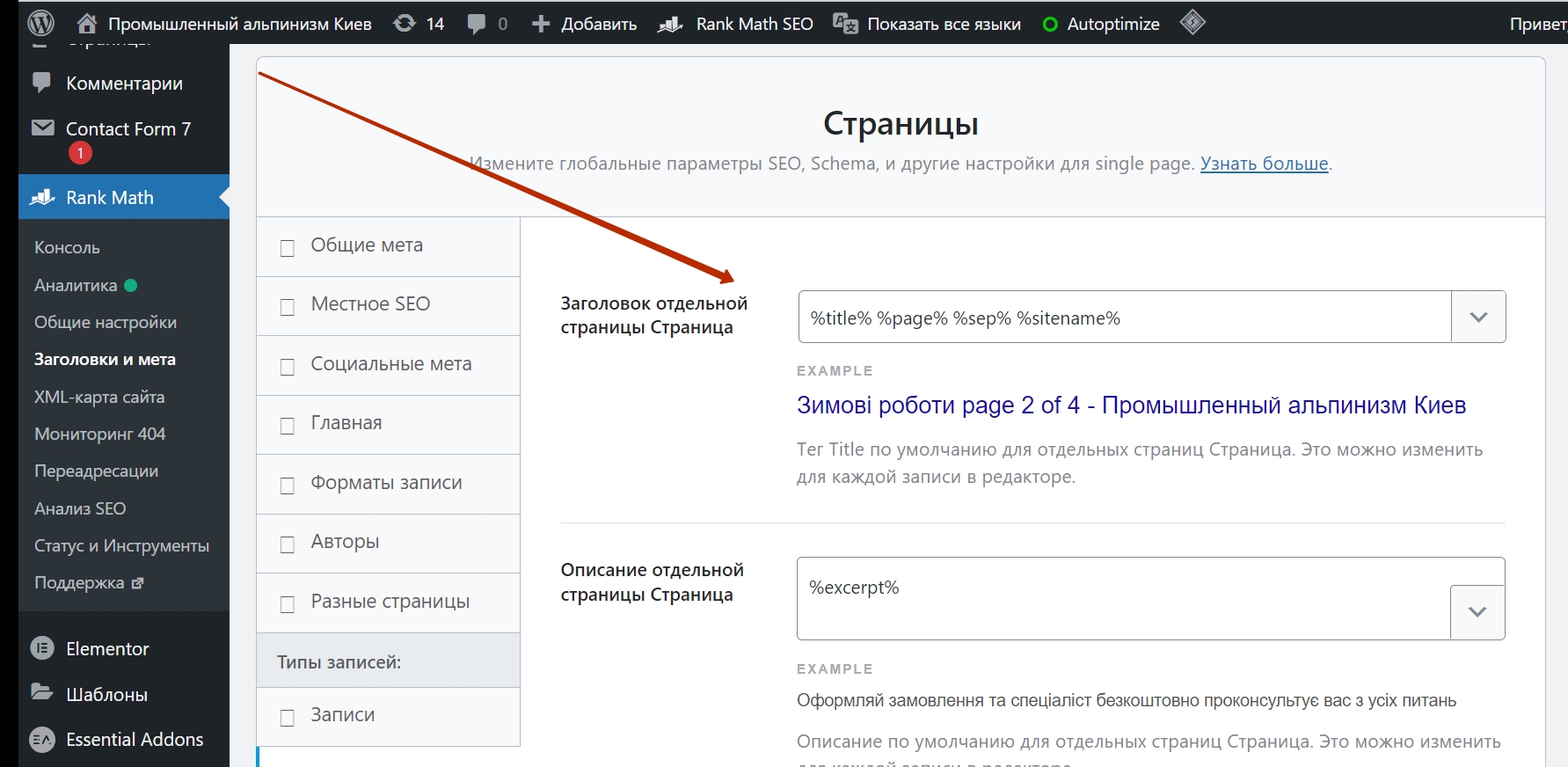Click the Autoptimize green status icon
The image size is (1568, 767).
point(1050,25)
